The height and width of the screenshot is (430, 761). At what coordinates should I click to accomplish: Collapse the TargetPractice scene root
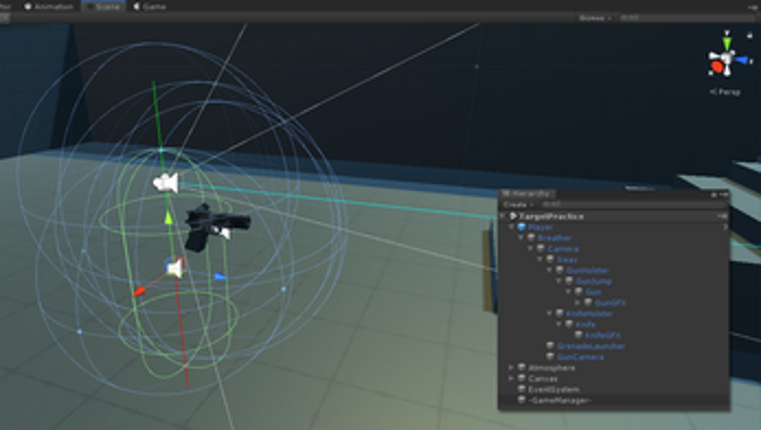click(x=503, y=216)
